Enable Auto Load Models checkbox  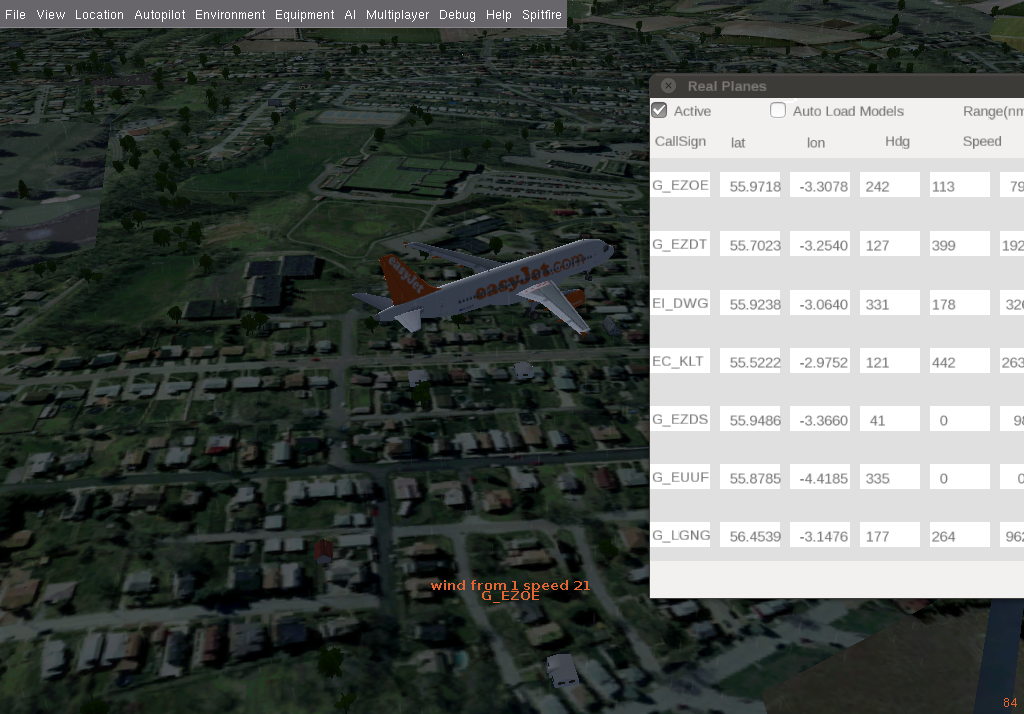pos(778,111)
